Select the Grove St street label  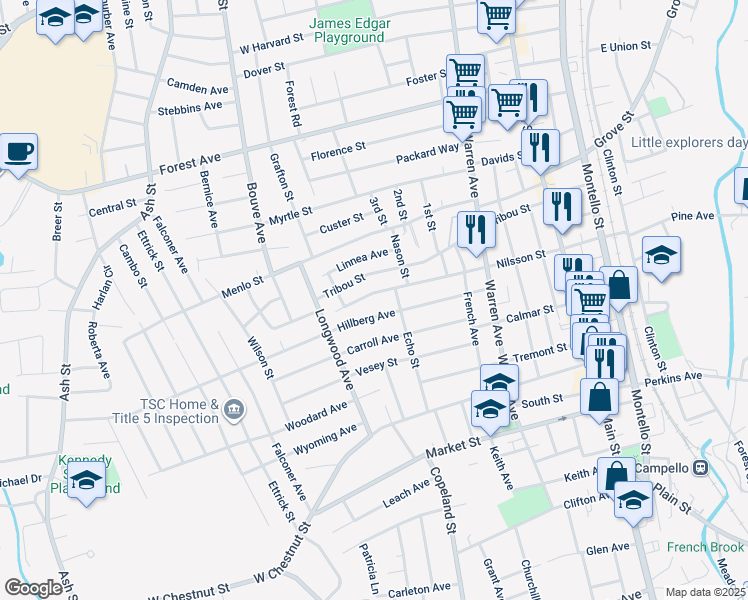(x=614, y=129)
